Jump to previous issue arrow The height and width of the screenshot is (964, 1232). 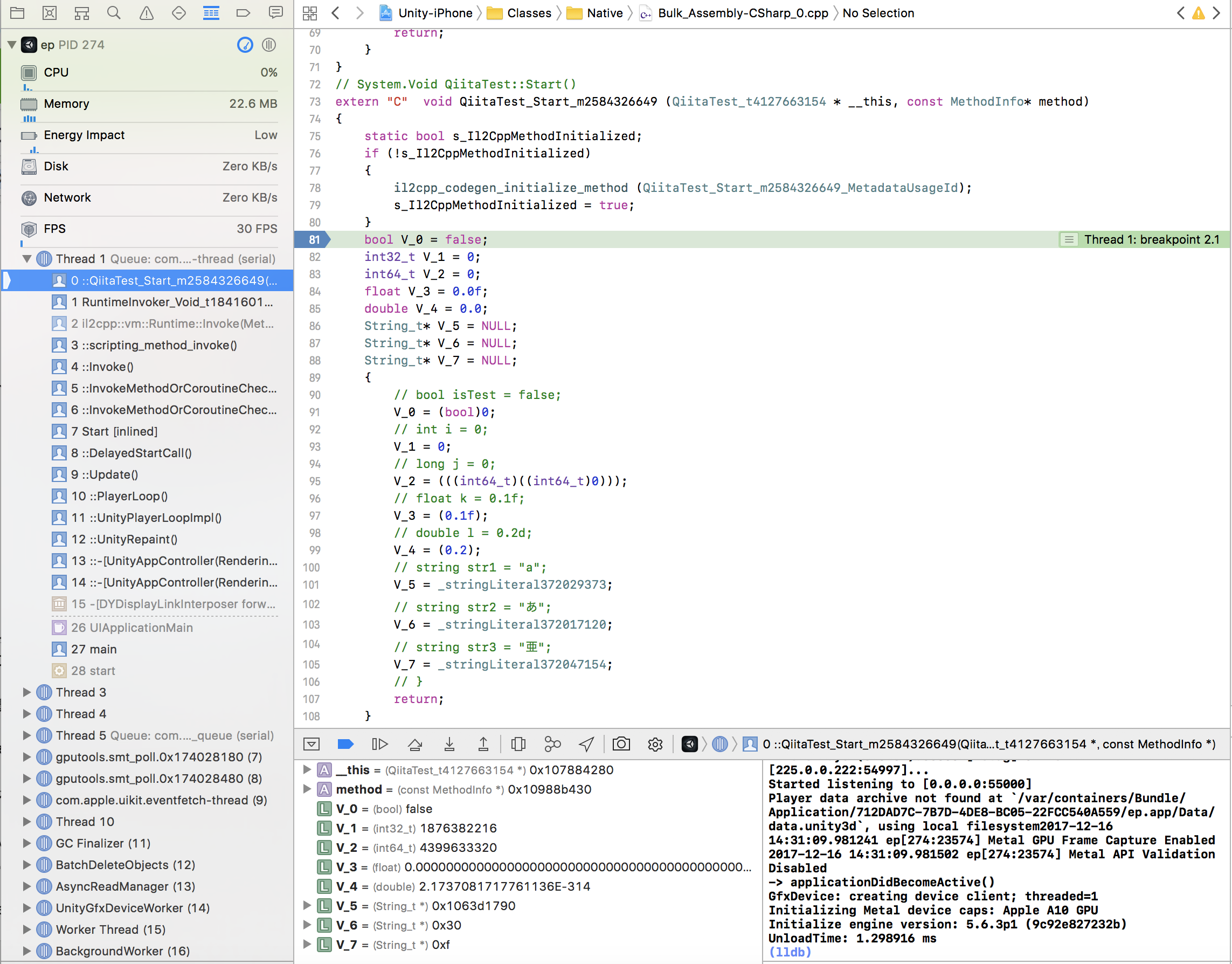point(1180,13)
